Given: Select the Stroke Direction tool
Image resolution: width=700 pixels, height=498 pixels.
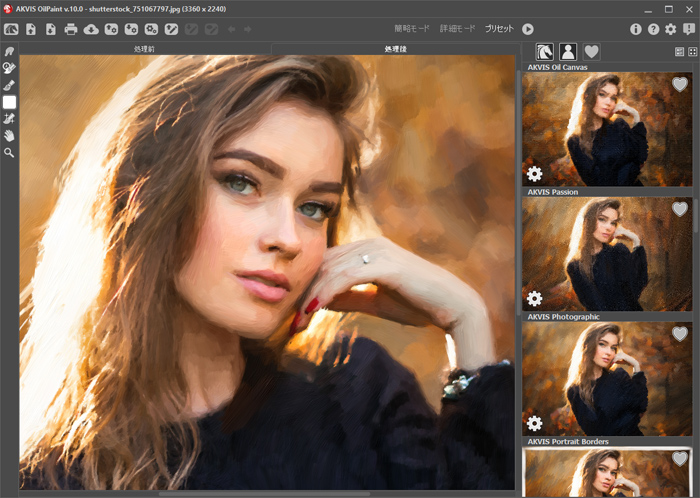Looking at the screenshot, I should tap(9, 51).
